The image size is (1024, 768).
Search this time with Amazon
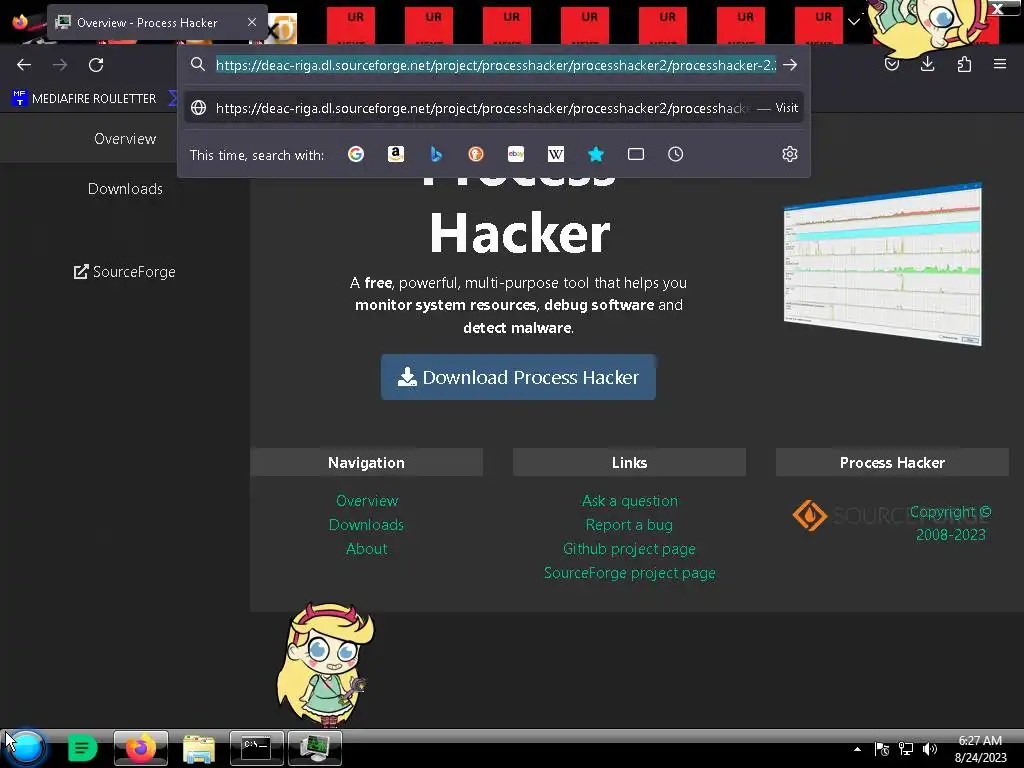click(x=396, y=154)
